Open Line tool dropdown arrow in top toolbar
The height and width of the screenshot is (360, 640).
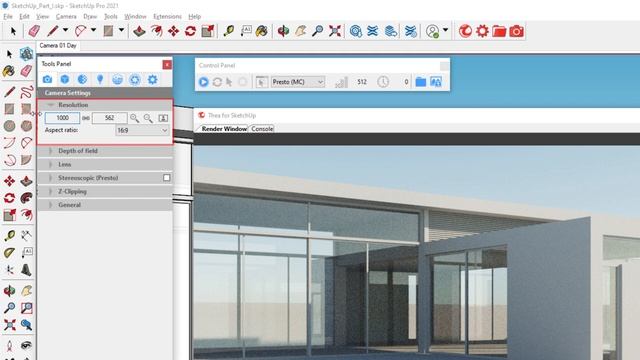click(65, 30)
